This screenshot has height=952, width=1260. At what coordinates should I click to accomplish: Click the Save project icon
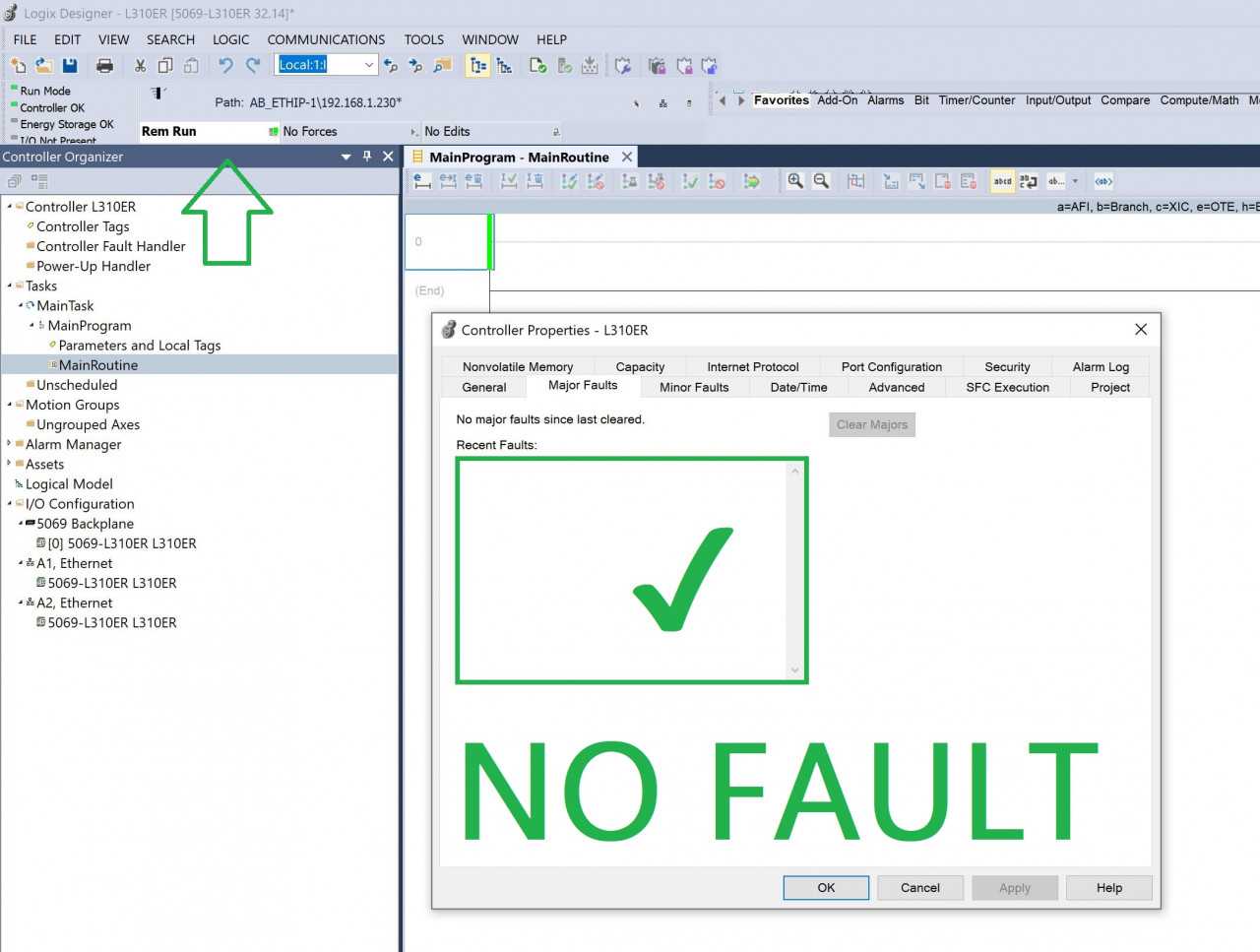coord(70,65)
